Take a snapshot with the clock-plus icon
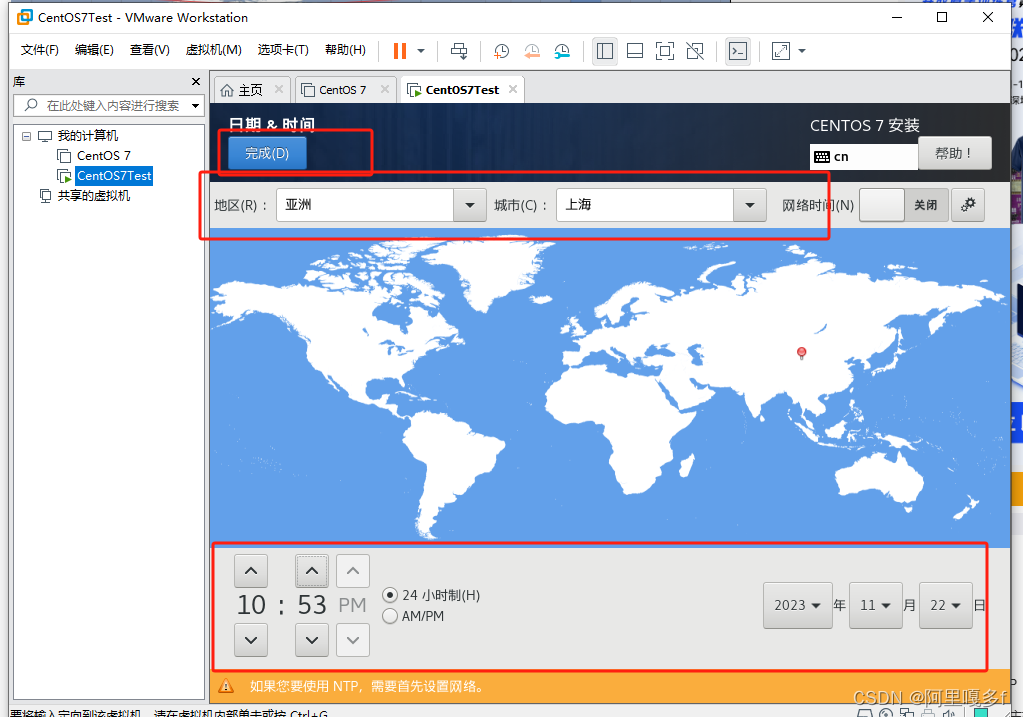 point(502,51)
